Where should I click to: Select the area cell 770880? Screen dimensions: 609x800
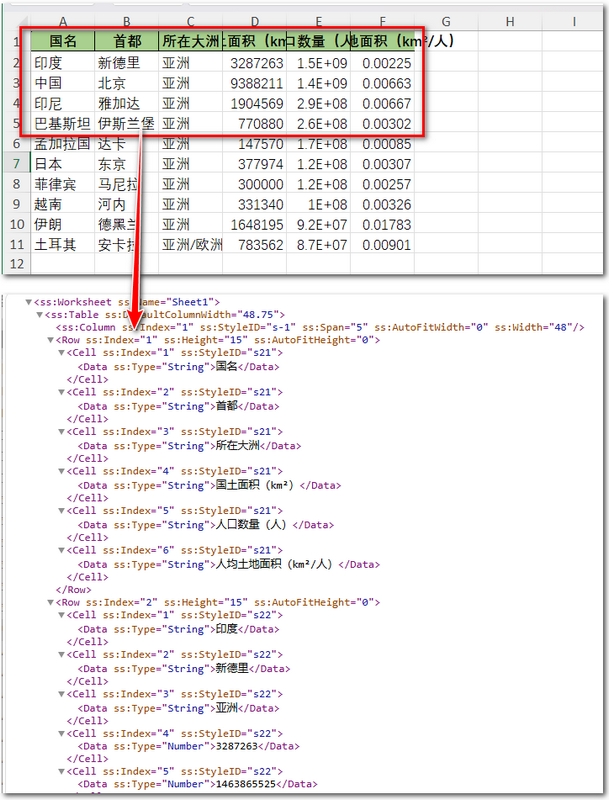coord(254,123)
